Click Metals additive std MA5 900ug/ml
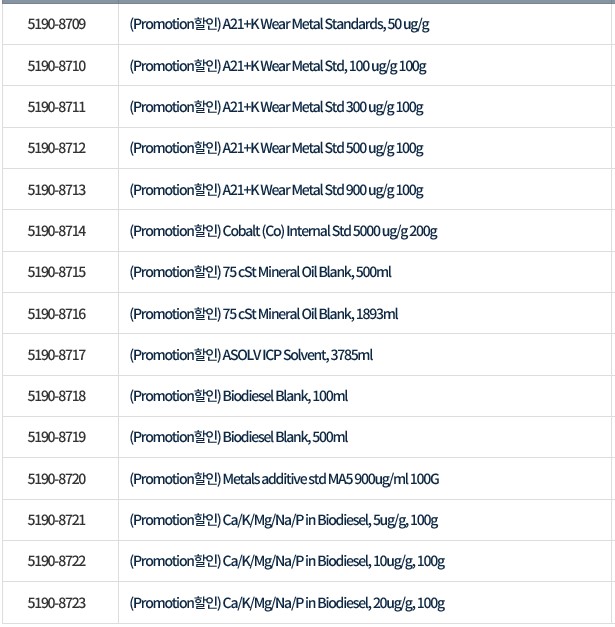 pyautogui.click(x=284, y=479)
